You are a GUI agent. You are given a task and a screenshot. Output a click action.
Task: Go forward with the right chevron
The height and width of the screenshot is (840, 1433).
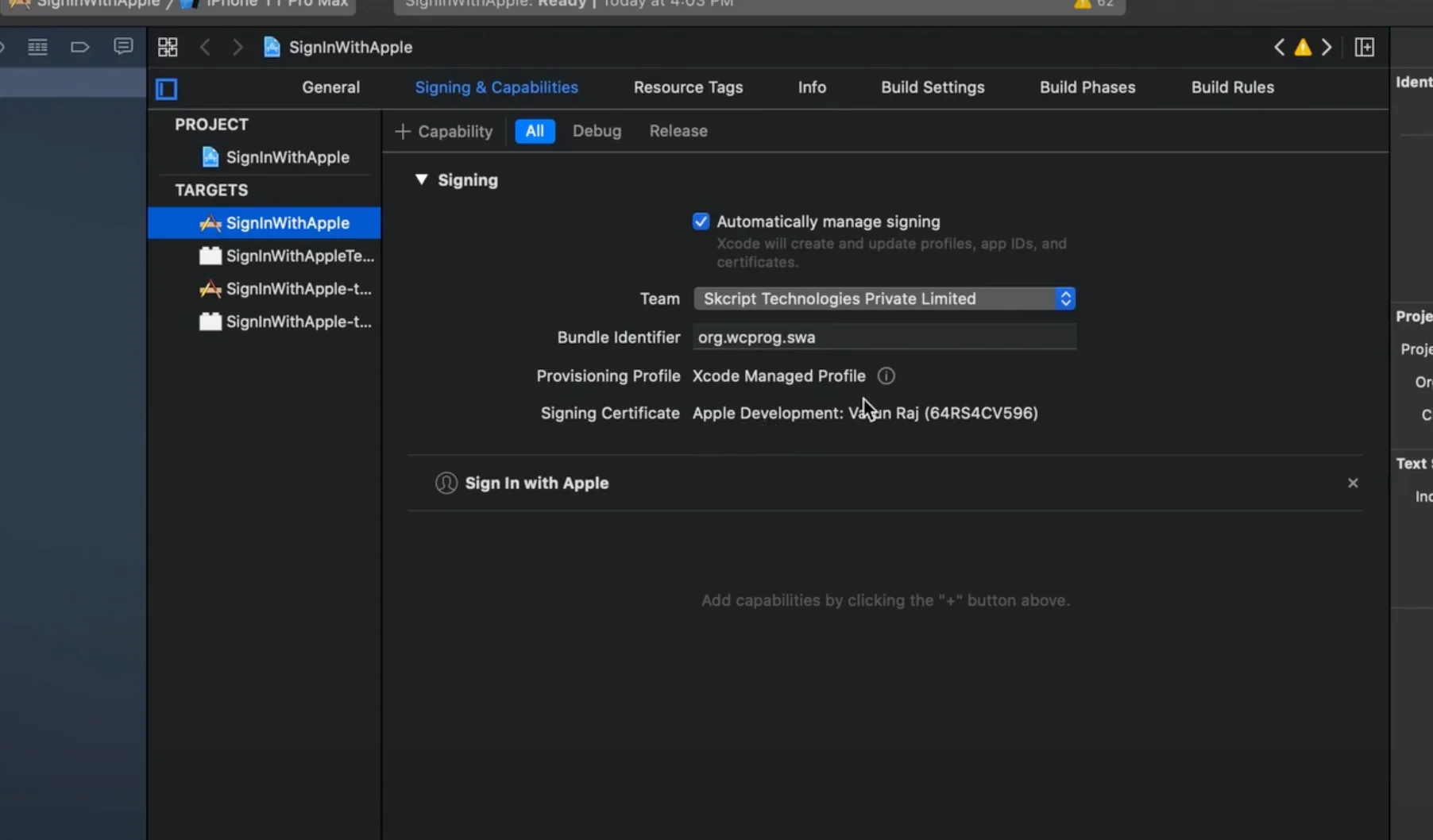[238, 47]
